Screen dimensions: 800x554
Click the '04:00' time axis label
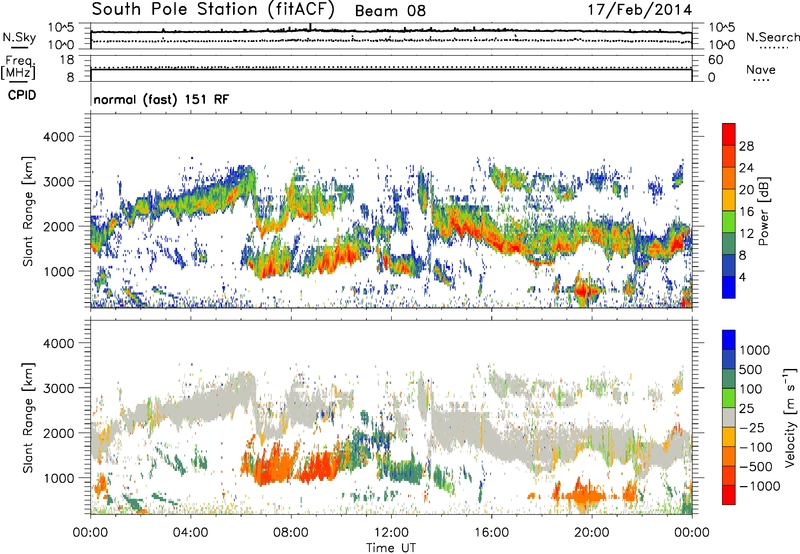(190, 533)
